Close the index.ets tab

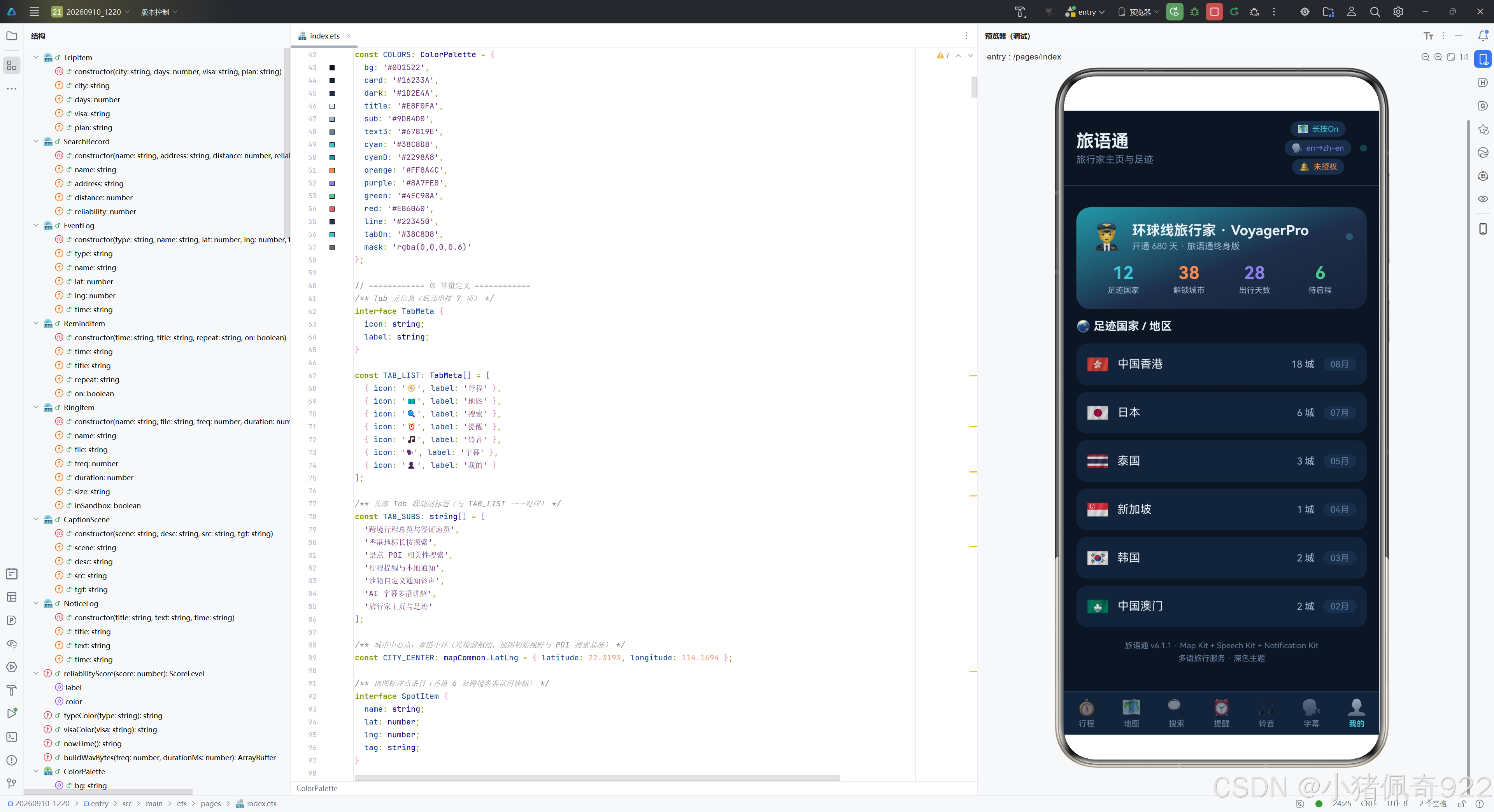pos(349,36)
